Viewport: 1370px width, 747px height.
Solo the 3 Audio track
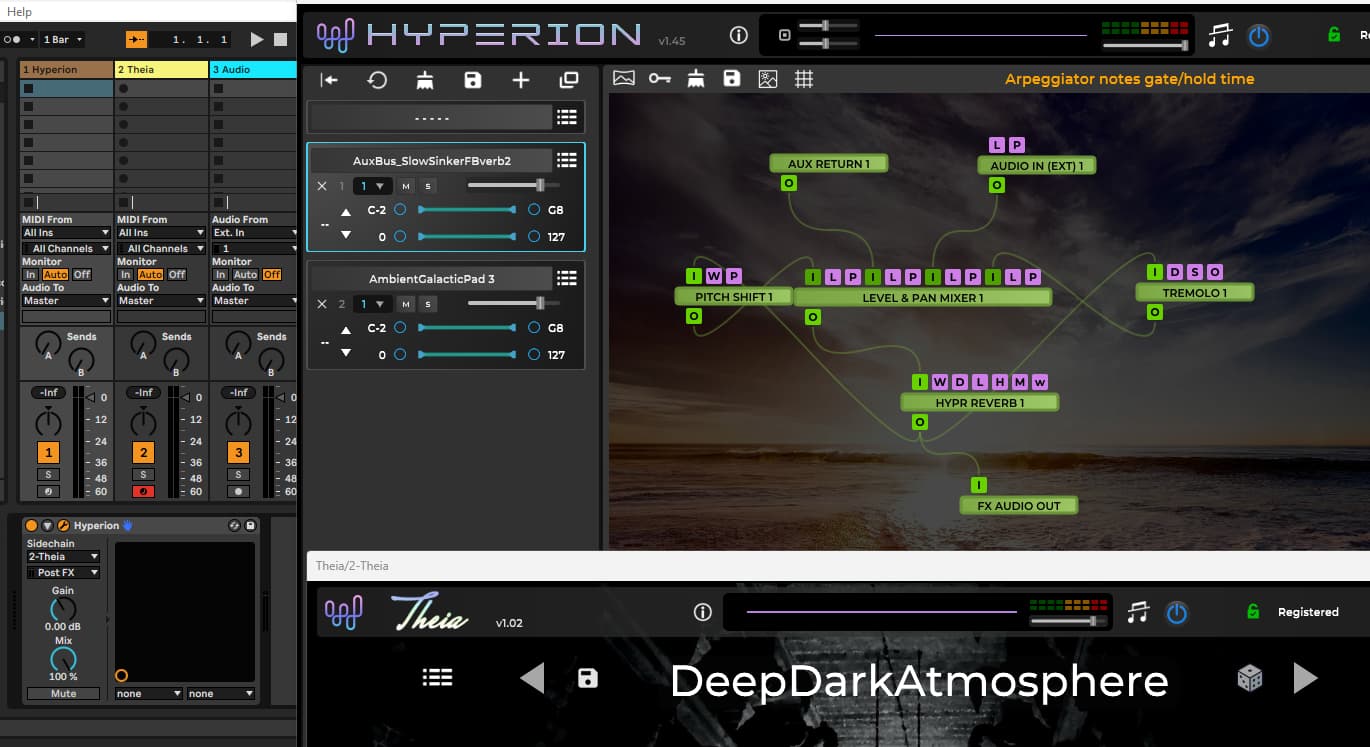coord(238,474)
